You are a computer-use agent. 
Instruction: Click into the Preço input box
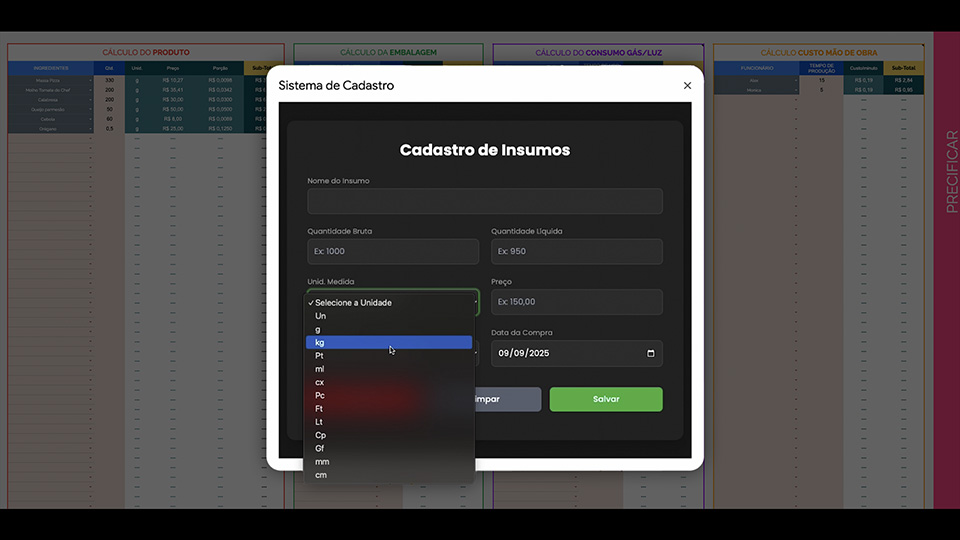(576, 302)
